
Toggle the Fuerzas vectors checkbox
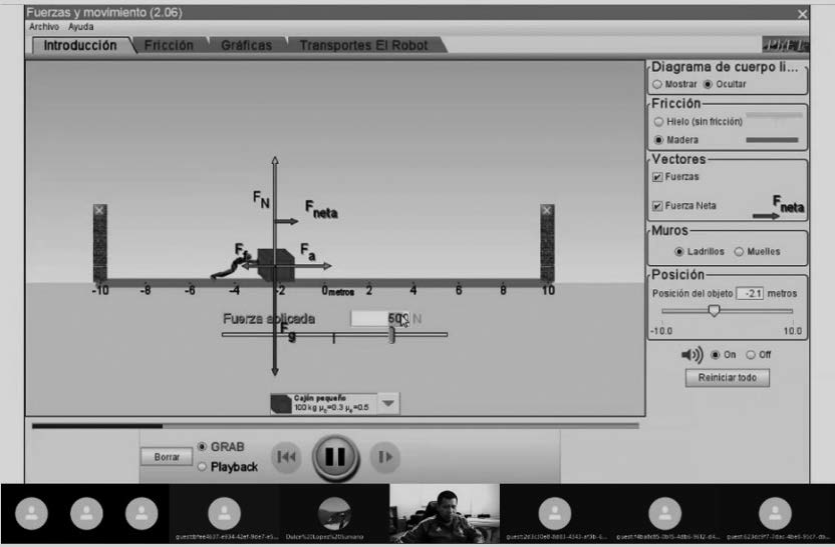tap(657, 177)
